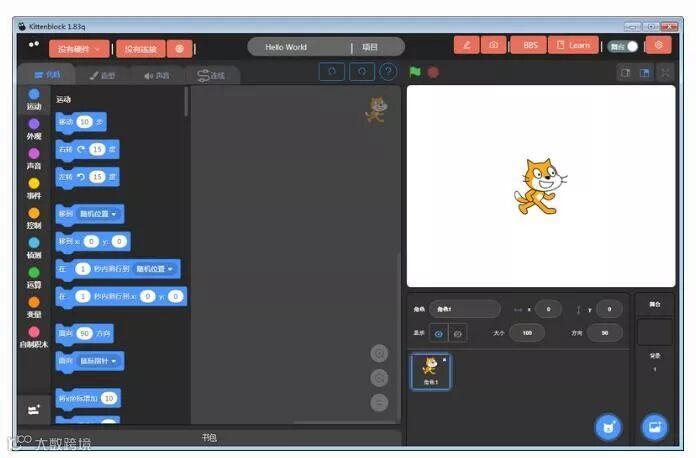Select the 声音 sound block category
The height and width of the screenshot is (458, 696).
click(34, 159)
